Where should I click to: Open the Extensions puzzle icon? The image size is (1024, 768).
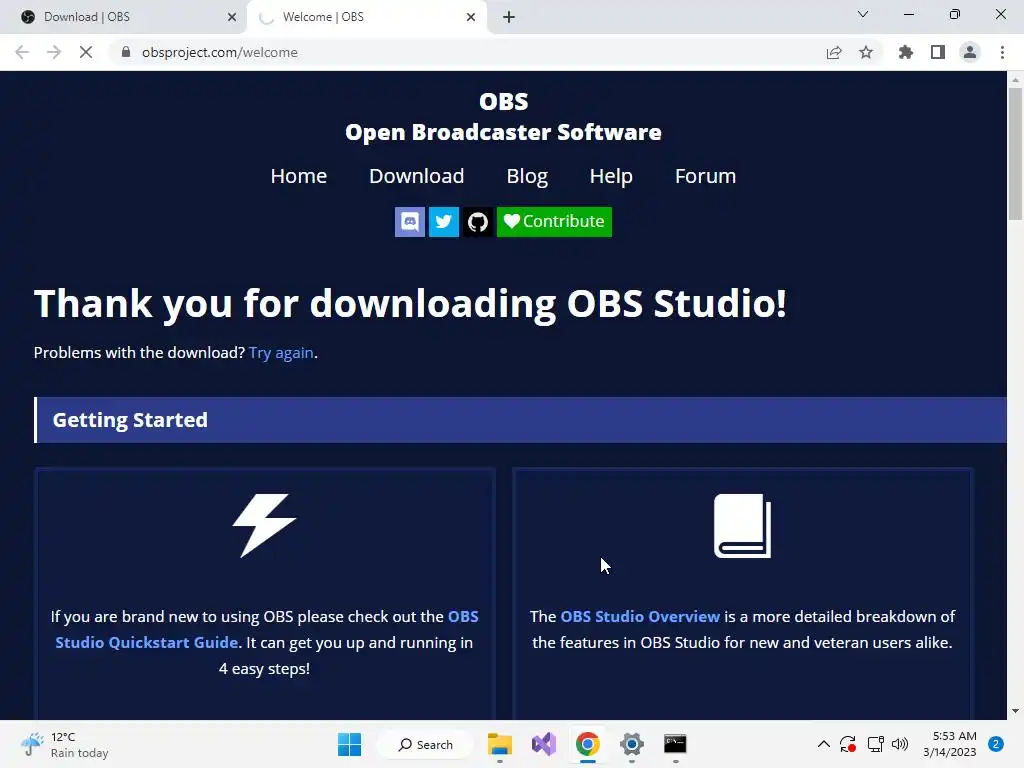(x=906, y=52)
